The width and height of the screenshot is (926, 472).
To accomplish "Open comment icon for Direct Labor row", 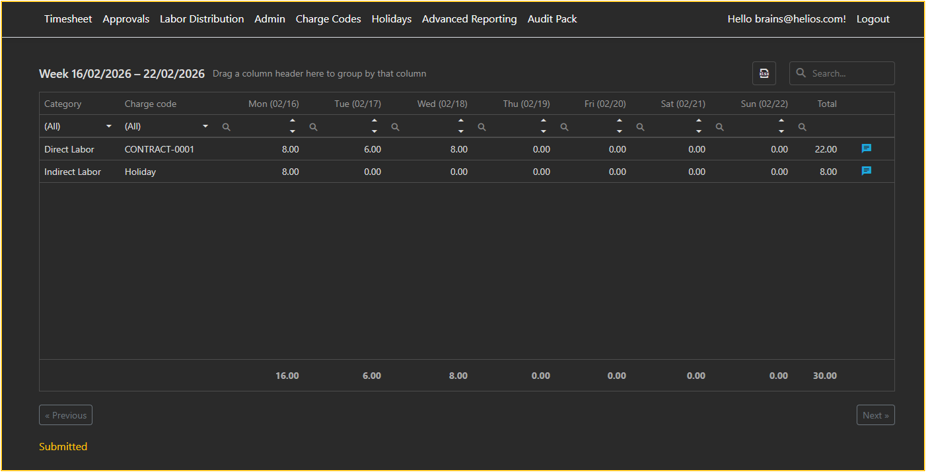I will [x=866, y=149].
